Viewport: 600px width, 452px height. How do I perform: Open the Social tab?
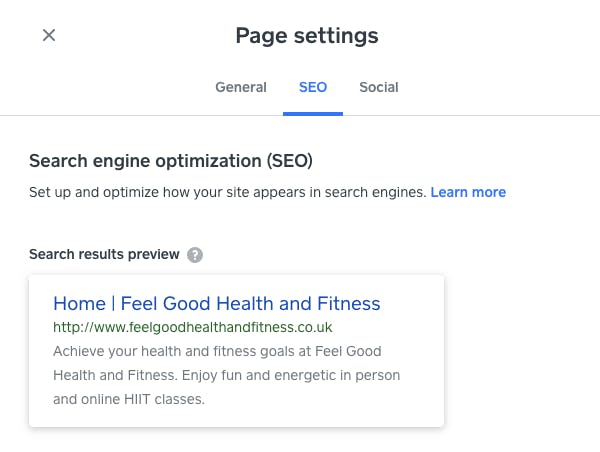(x=378, y=87)
